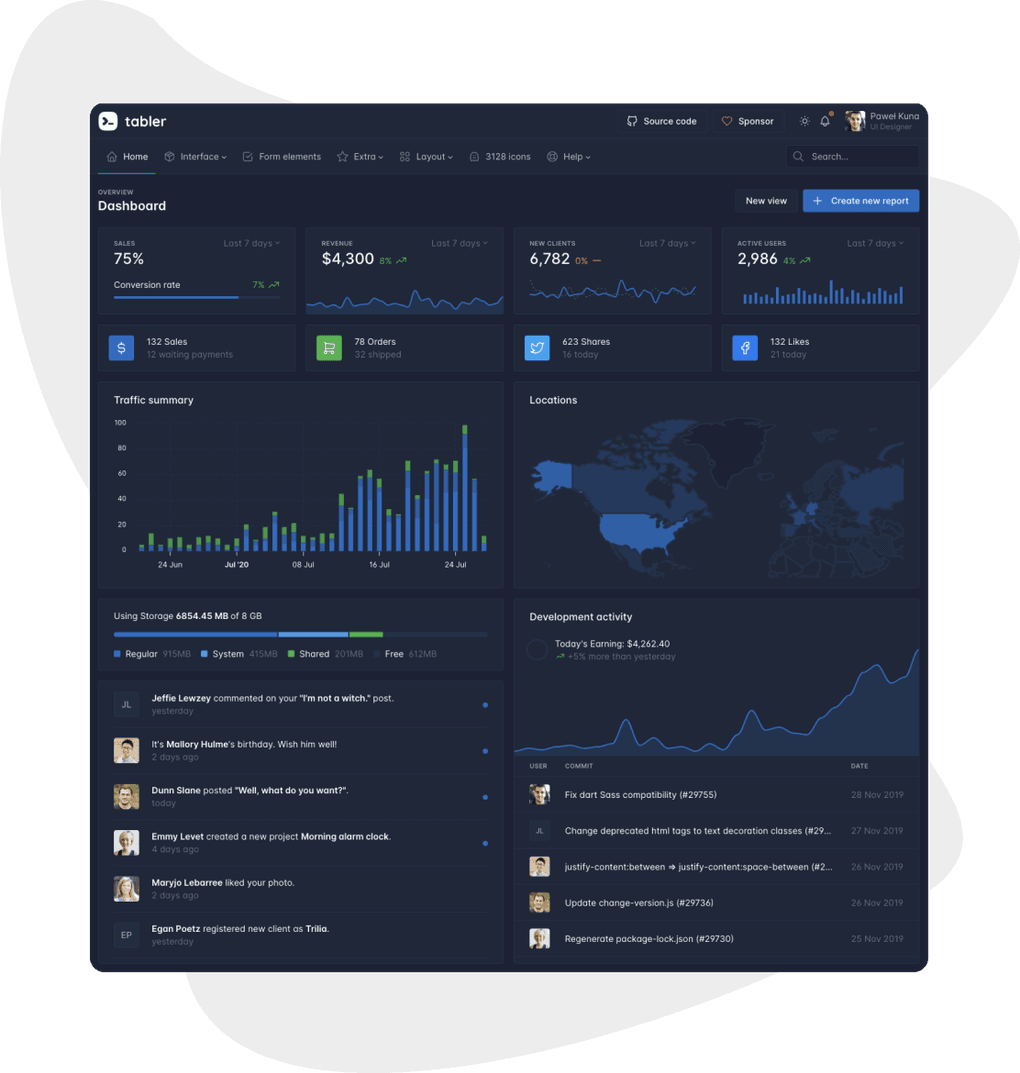Toggle the indicator on Mallory Hulme's birthday item
The width and height of the screenshot is (1020, 1073).
pos(485,750)
